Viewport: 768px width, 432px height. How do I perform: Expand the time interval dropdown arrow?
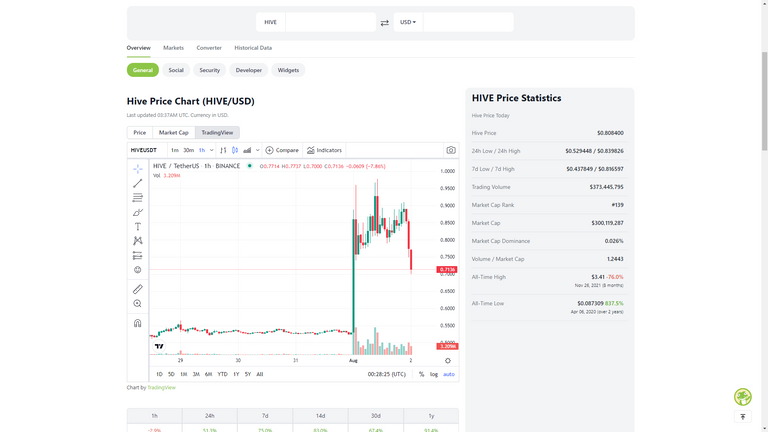[212, 150]
